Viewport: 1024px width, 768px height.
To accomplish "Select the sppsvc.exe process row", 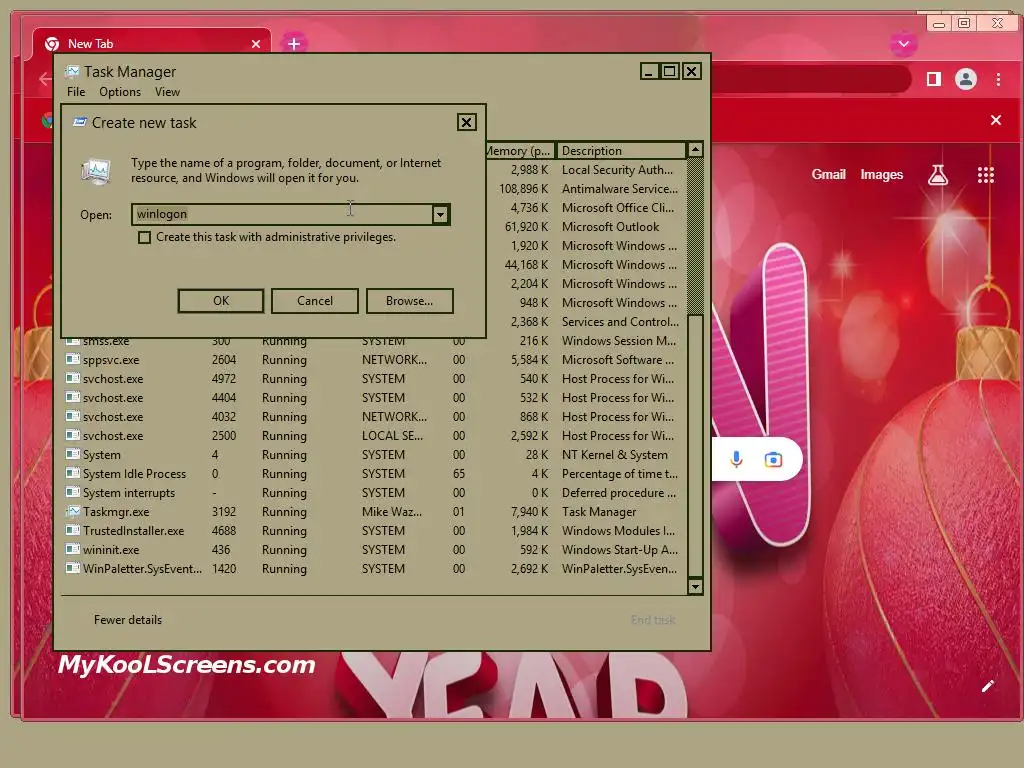I will click(376, 360).
